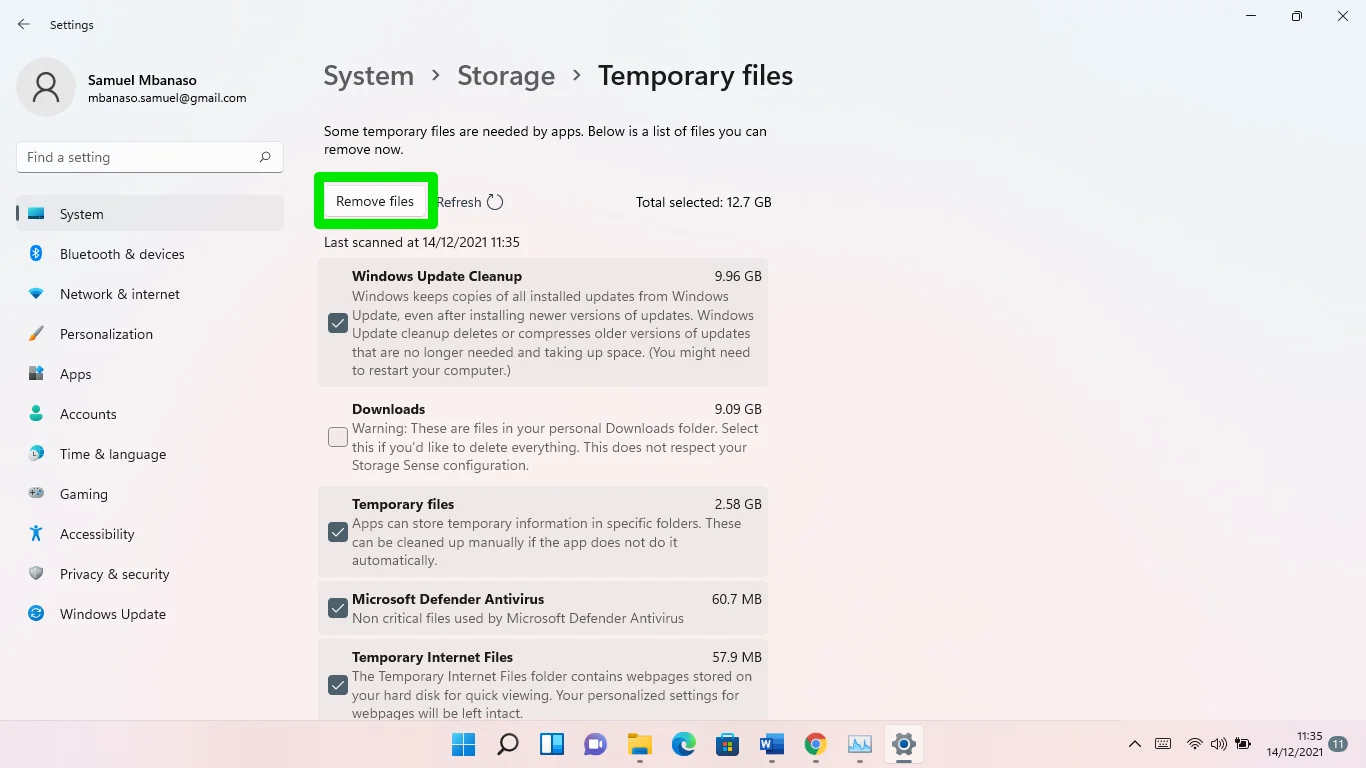This screenshot has width=1366, height=768.
Task: Uncheck the Temporary files checkbox
Action: pyautogui.click(x=338, y=532)
